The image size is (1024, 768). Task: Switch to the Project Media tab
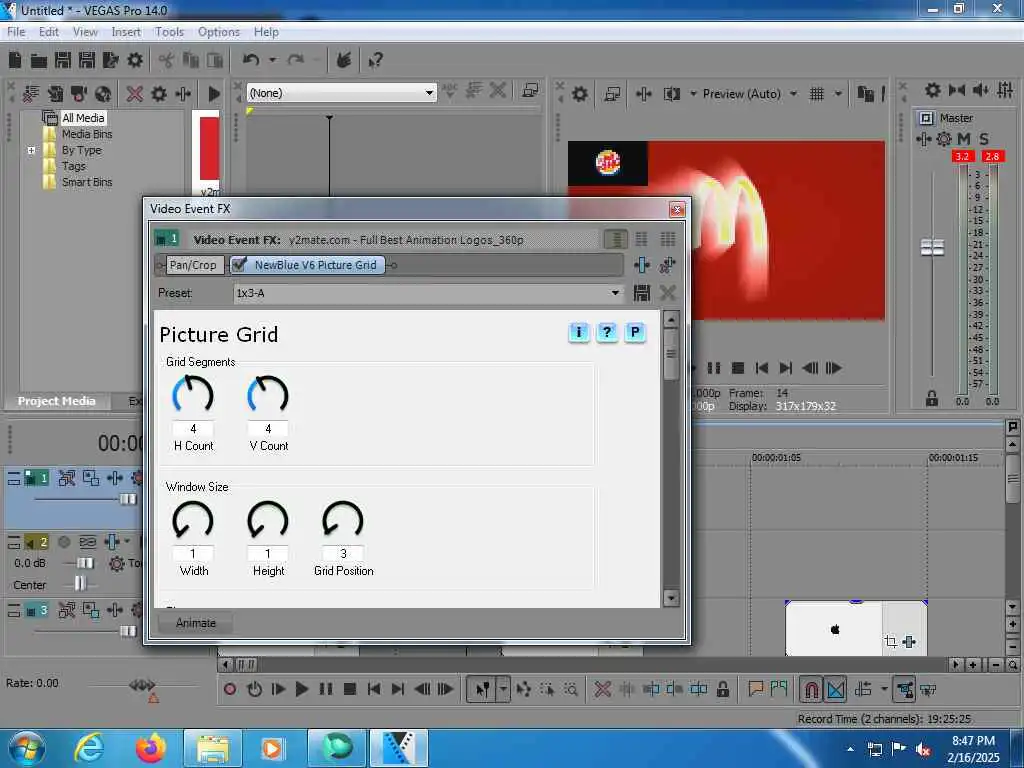pos(57,401)
